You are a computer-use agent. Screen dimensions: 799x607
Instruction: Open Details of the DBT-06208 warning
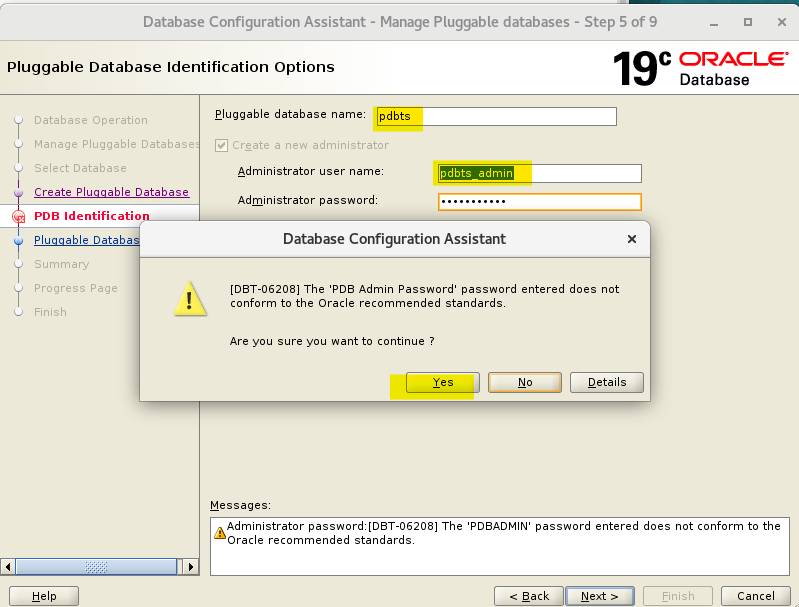tap(606, 382)
